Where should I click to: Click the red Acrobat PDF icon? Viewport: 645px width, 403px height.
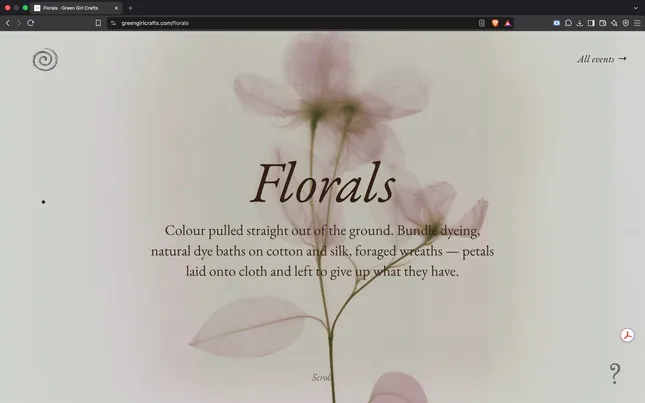pos(627,335)
